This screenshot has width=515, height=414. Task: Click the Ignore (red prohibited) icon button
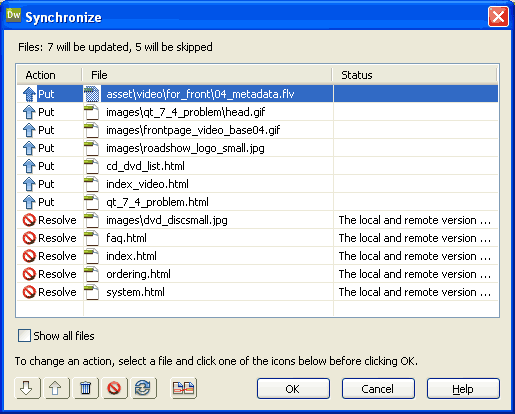[114, 388]
